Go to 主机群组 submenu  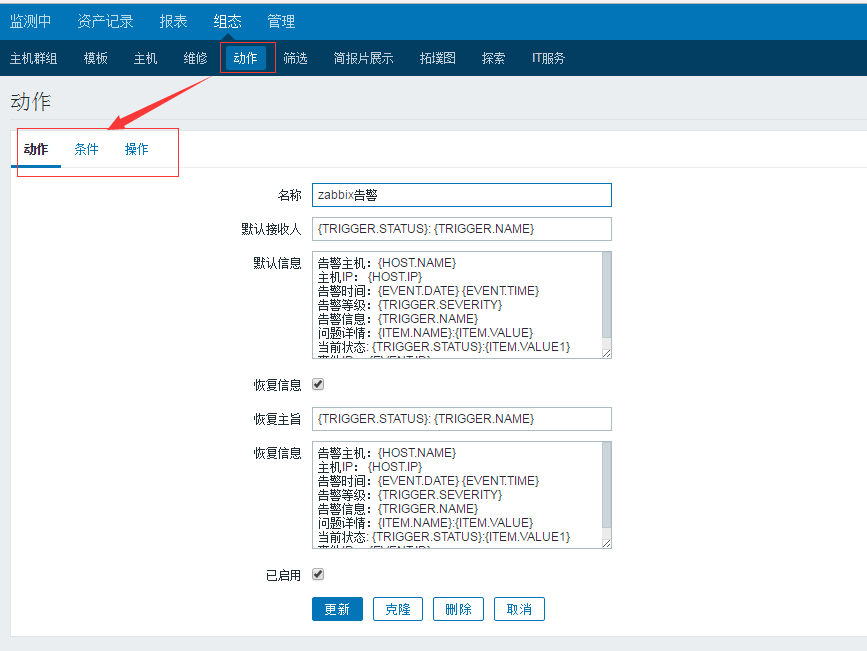(x=34, y=58)
